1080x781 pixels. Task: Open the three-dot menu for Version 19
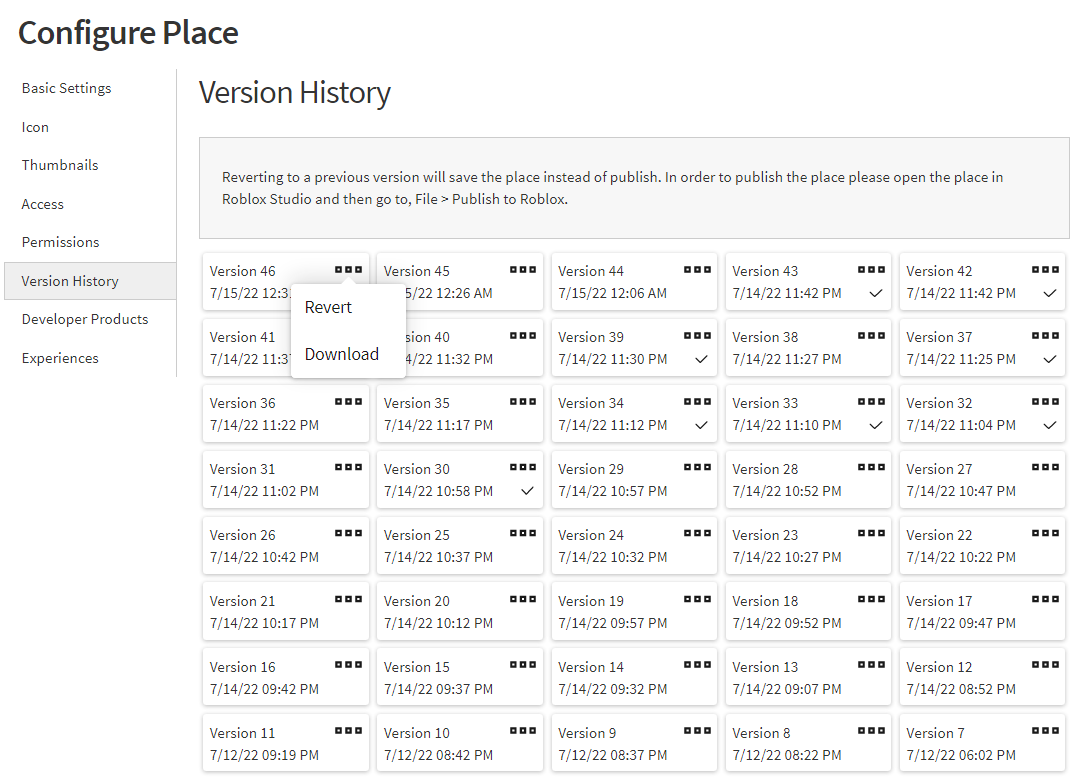tap(697, 599)
